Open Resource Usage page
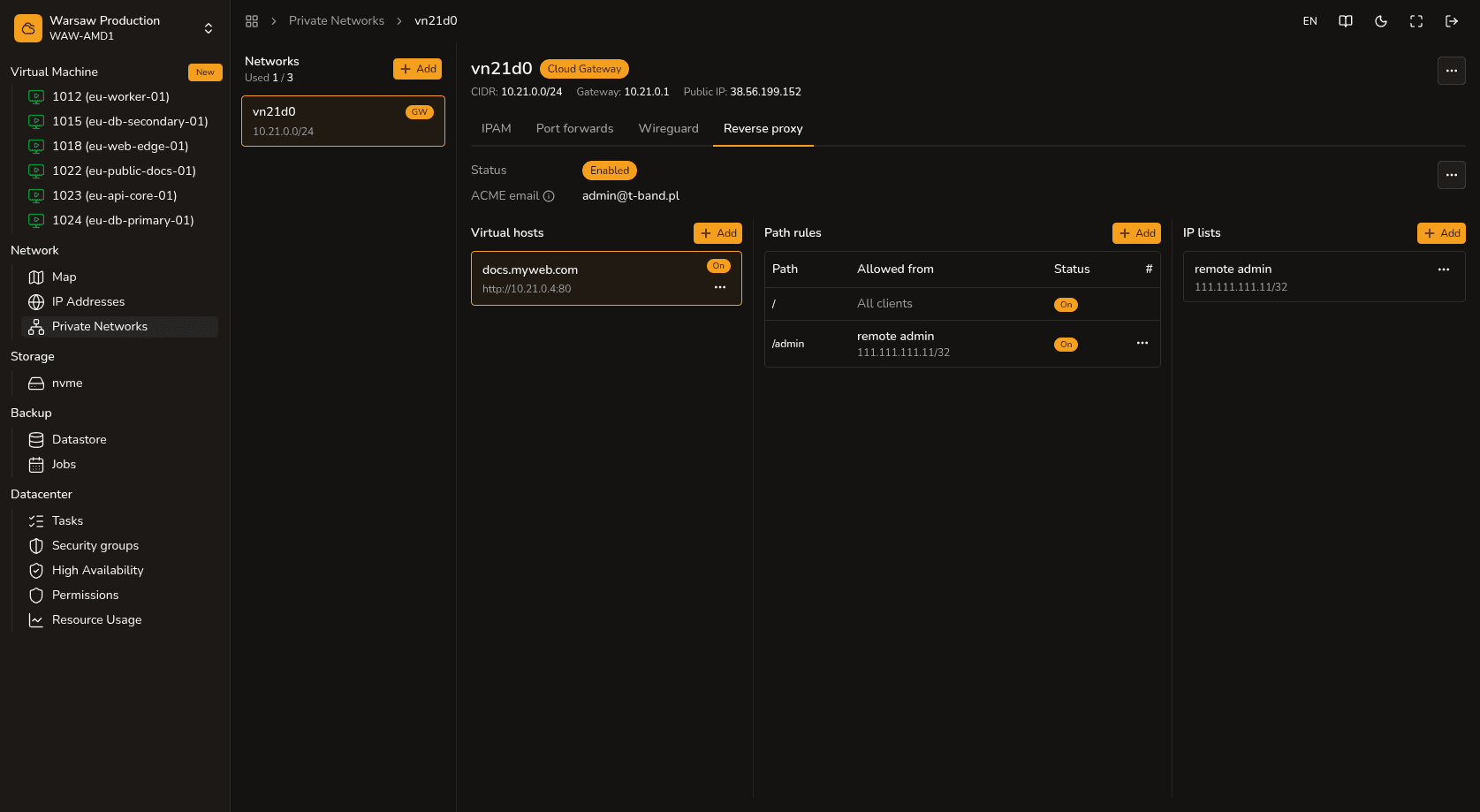This screenshot has height=812, width=1480. (x=119, y=619)
